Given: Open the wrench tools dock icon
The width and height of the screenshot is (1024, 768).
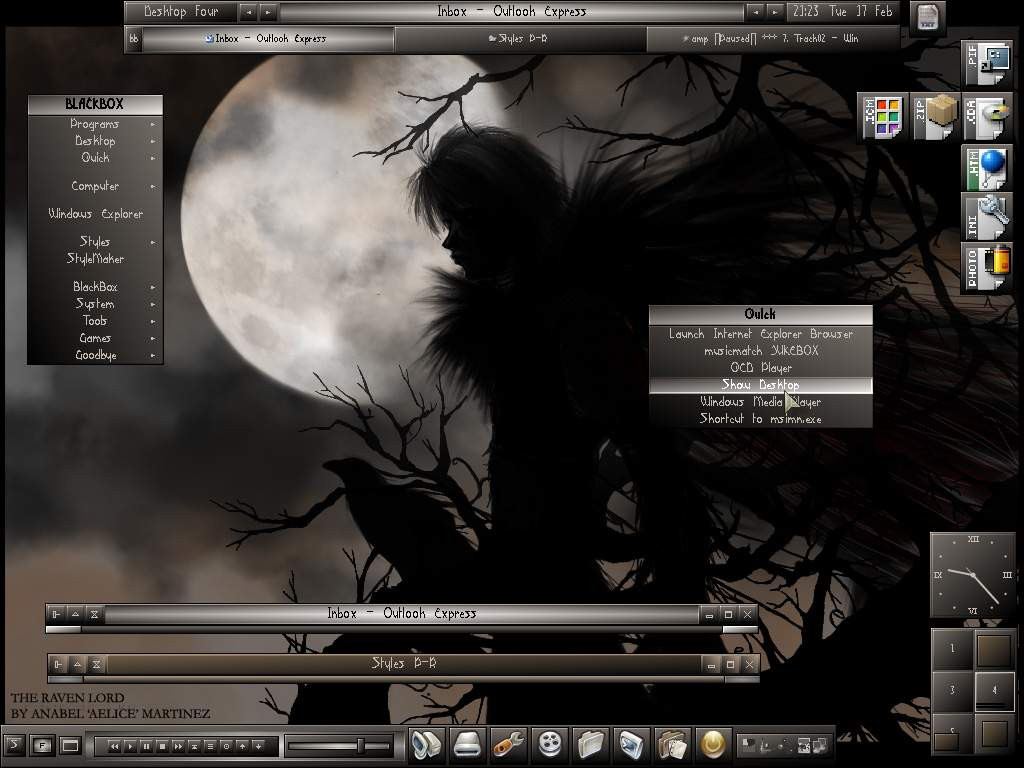Looking at the screenshot, I should pos(509,744).
